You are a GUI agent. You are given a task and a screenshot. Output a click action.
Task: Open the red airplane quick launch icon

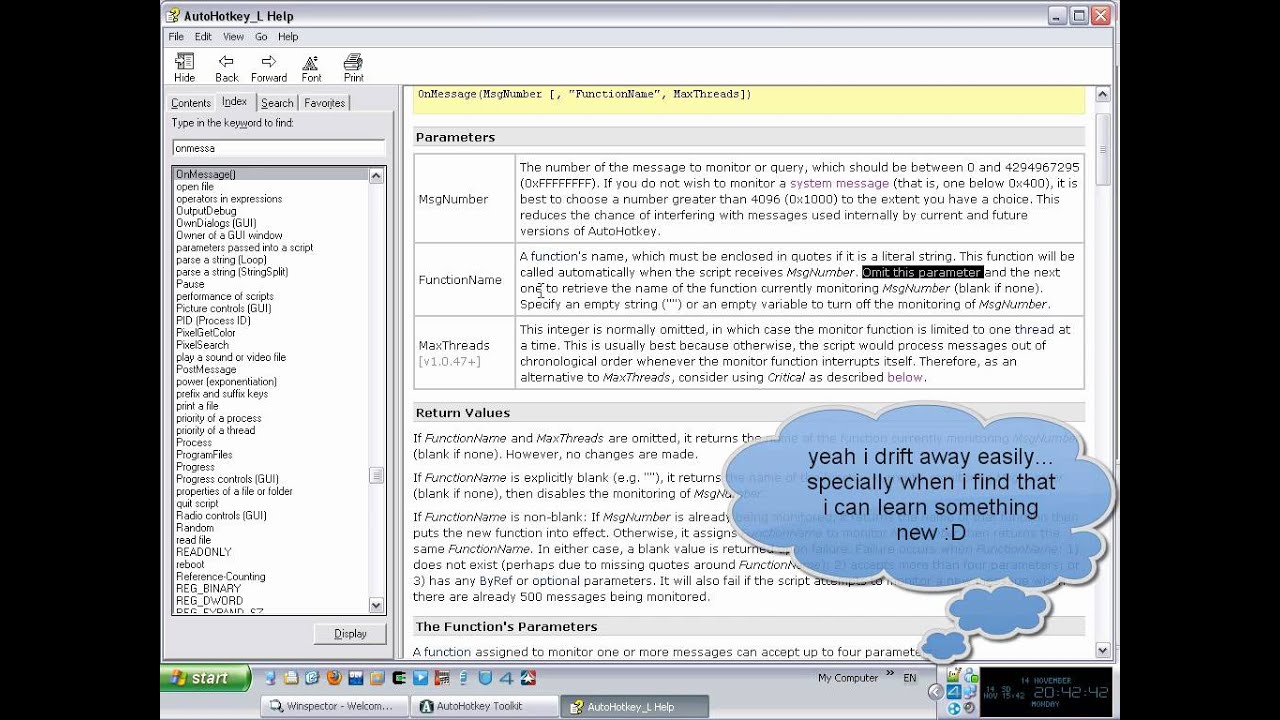pyautogui.click(x=528, y=677)
